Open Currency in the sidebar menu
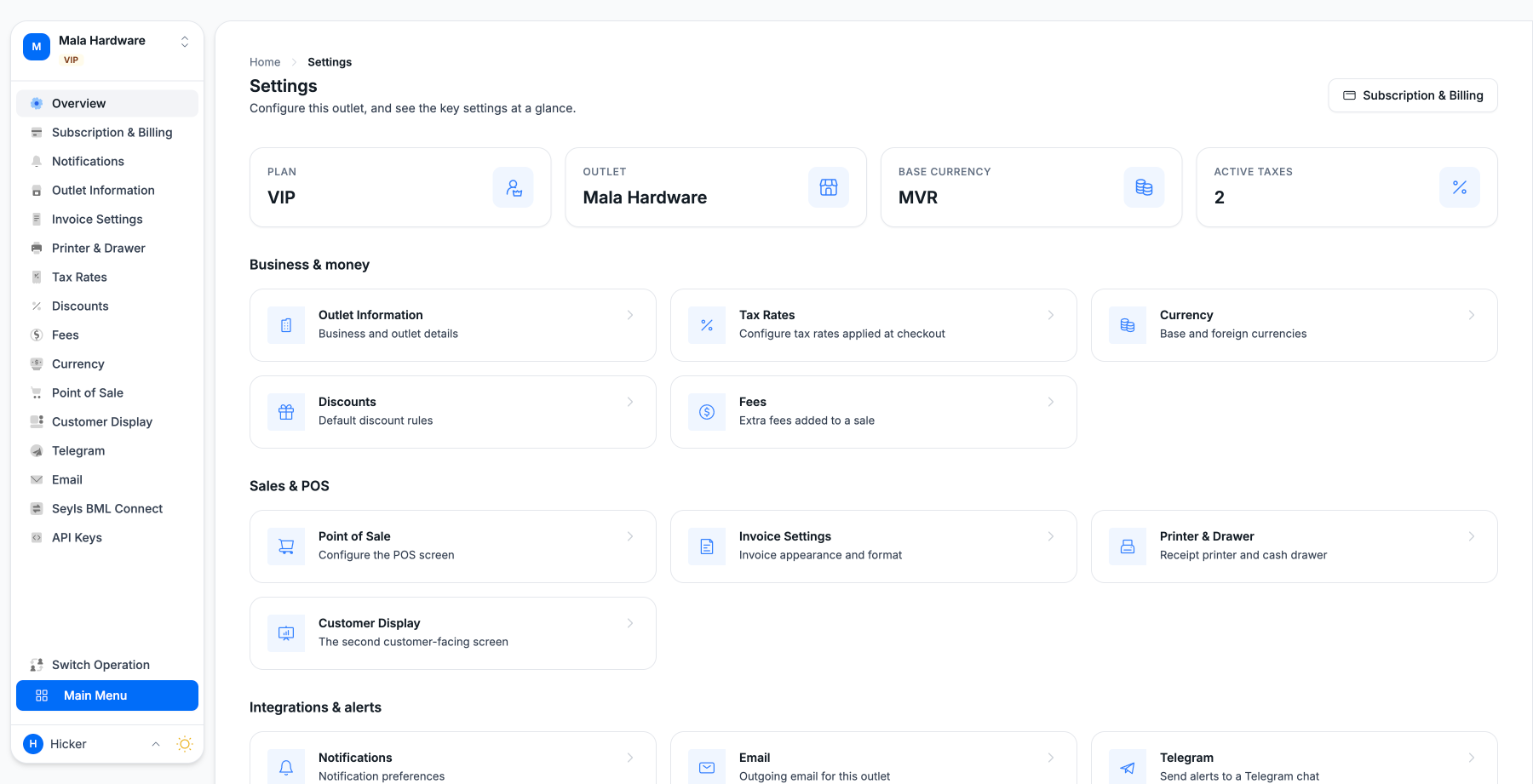The height and width of the screenshot is (784, 1533). (107, 364)
